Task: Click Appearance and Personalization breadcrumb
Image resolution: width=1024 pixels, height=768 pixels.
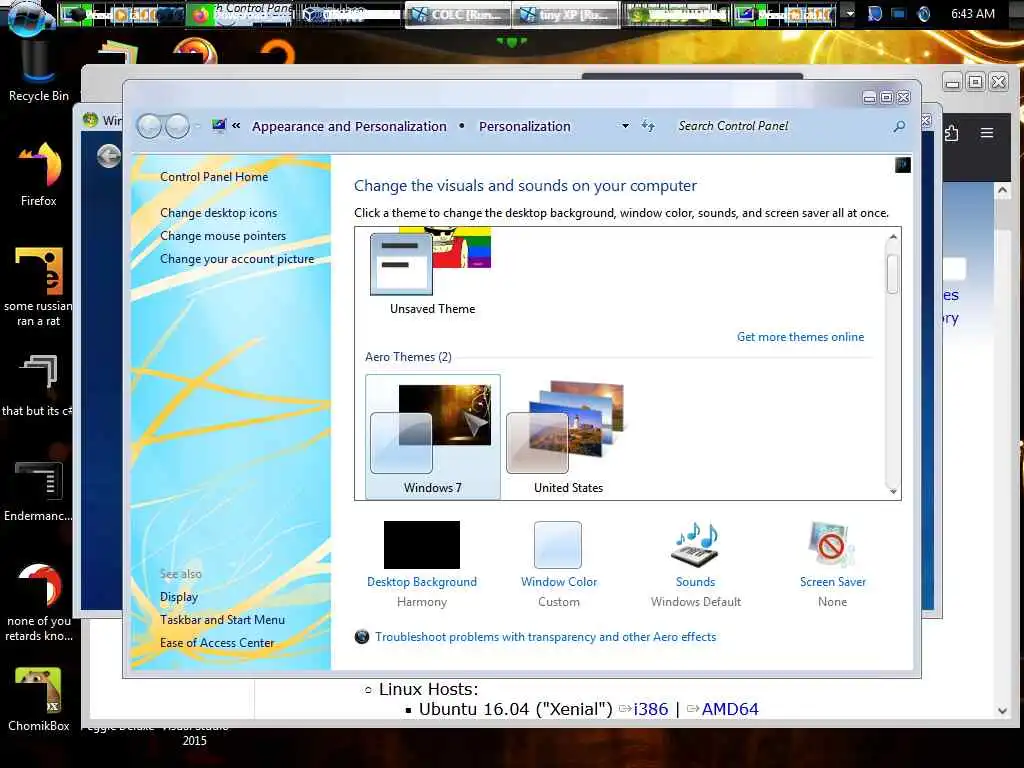Action: tap(349, 126)
